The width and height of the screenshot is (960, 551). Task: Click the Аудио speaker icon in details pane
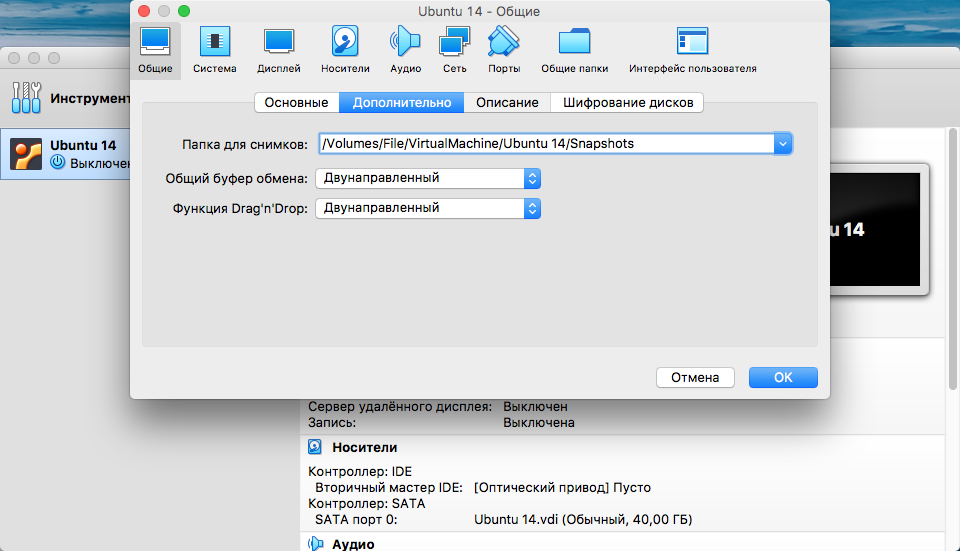315,544
